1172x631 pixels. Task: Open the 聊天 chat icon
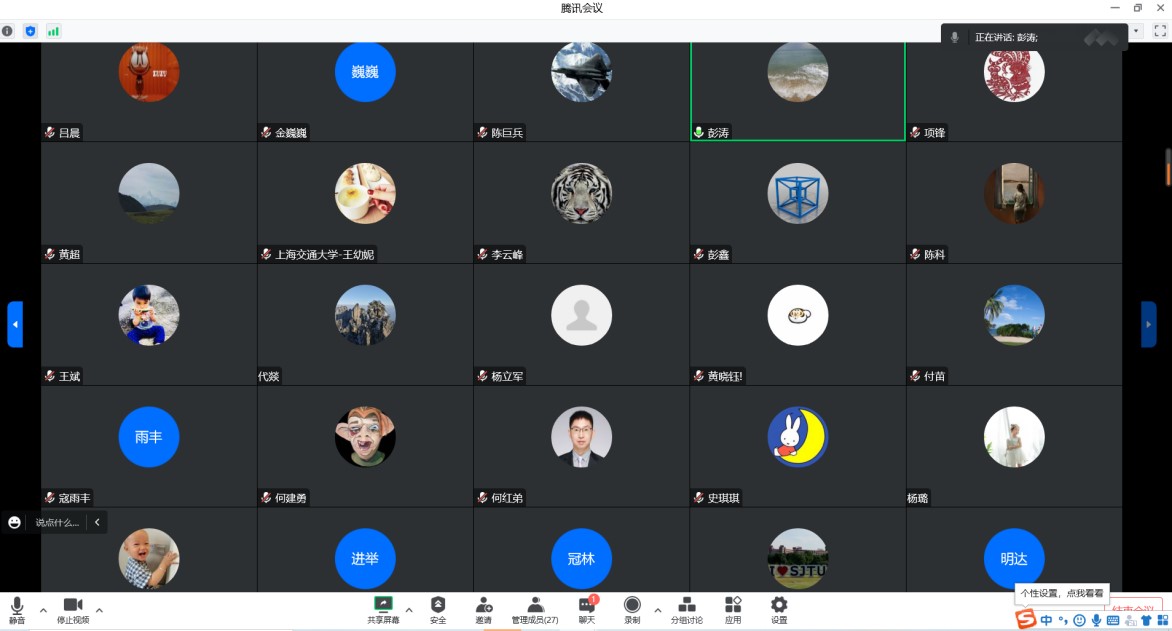[x=587, y=610]
